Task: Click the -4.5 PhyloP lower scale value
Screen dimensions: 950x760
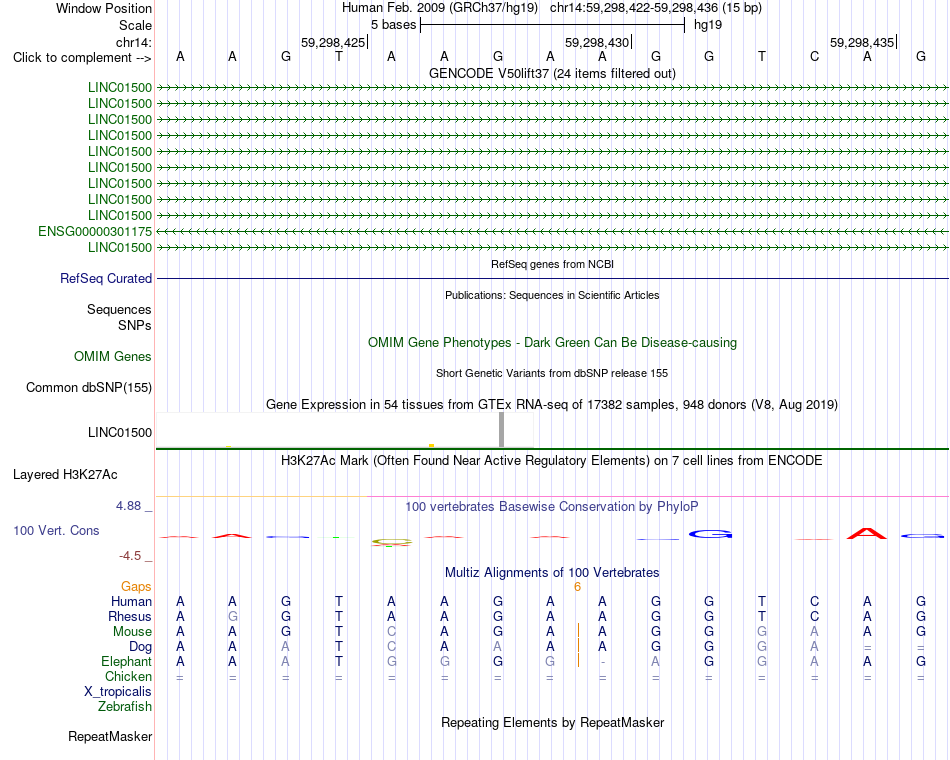Action: pyautogui.click(x=130, y=556)
